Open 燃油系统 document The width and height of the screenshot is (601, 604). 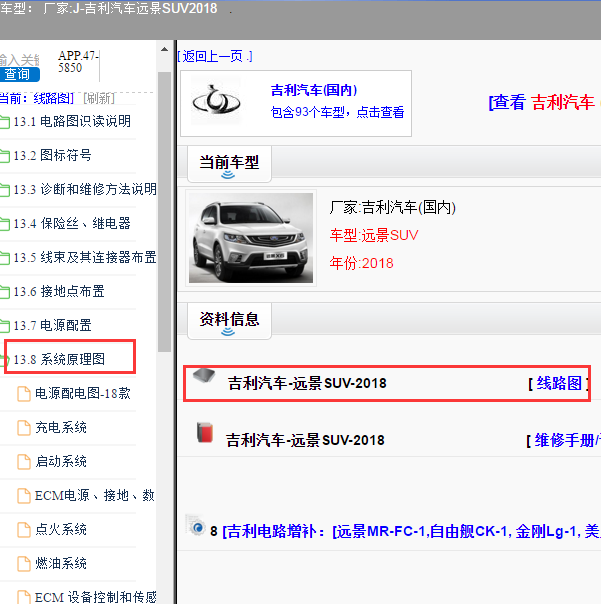[x=61, y=564]
